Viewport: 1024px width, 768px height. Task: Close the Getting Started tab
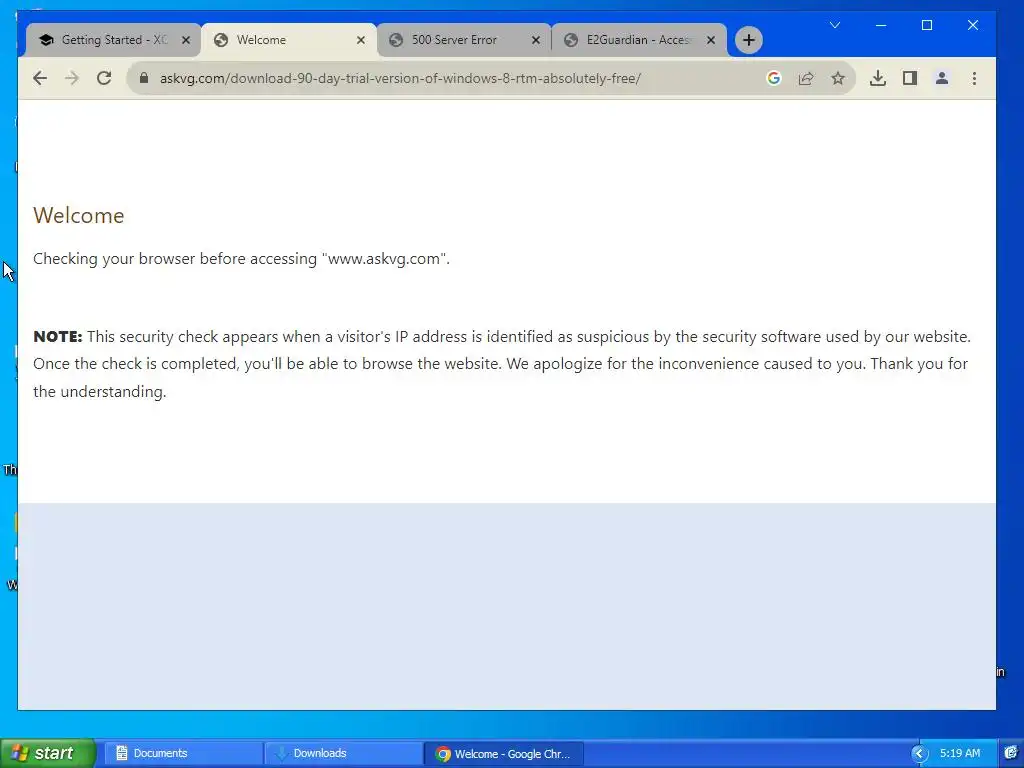point(185,40)
